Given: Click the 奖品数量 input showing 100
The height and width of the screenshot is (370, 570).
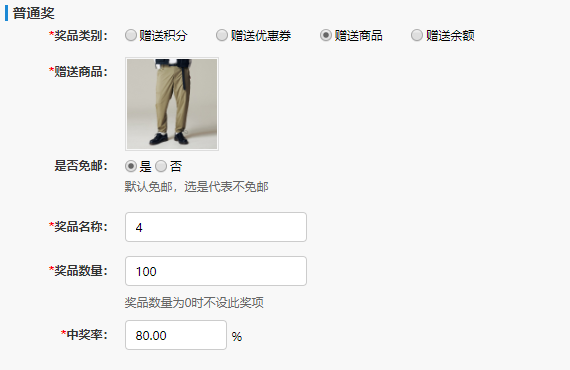Looking at the screenshot, I should pos(216,271).
